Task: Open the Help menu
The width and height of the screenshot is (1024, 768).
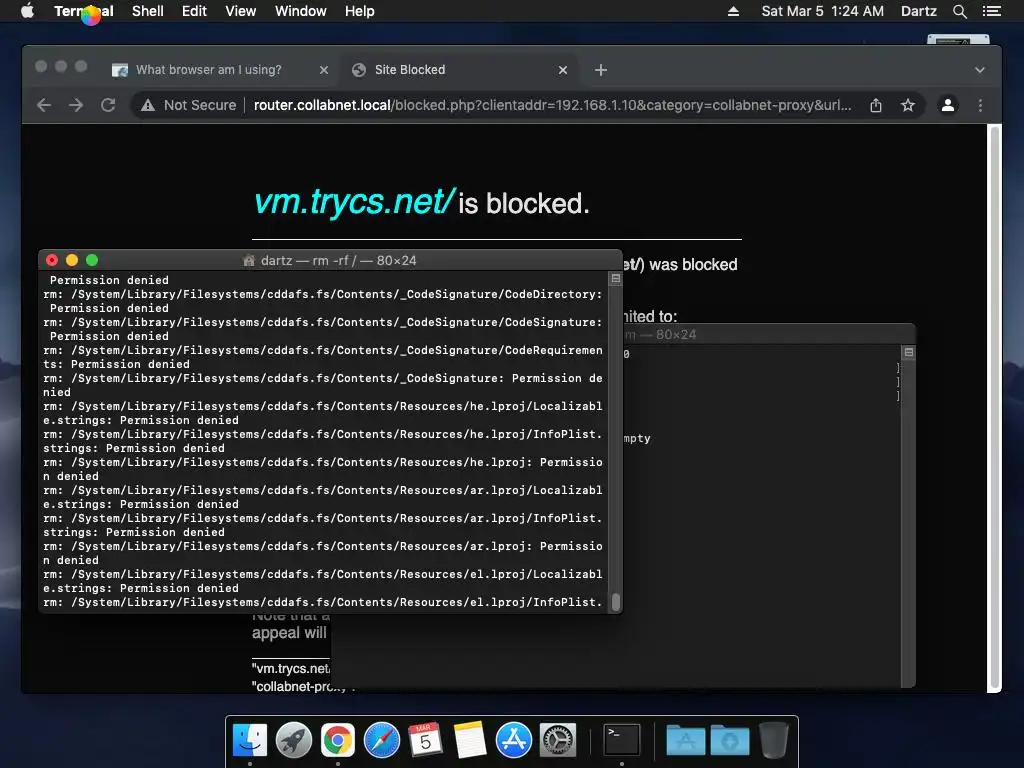Action: [360, 11]
